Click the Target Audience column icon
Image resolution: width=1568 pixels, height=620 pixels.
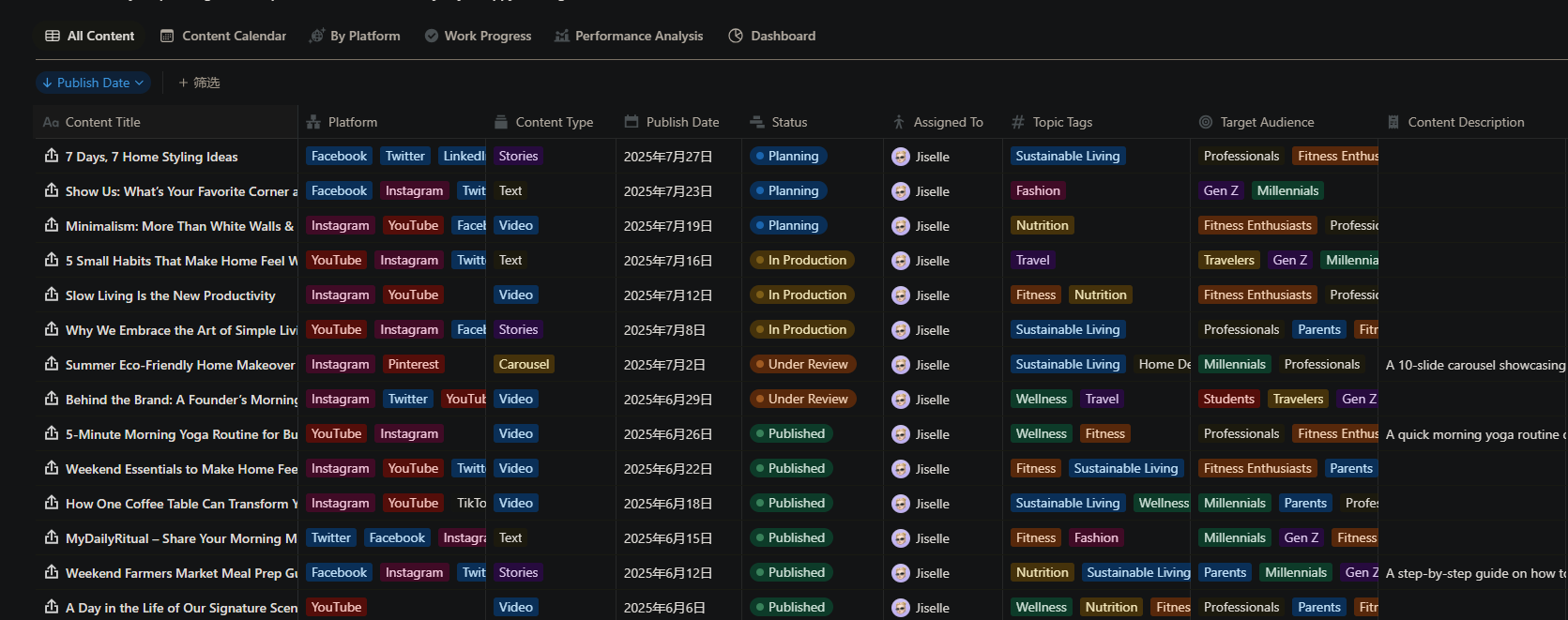coord(1206,122)
